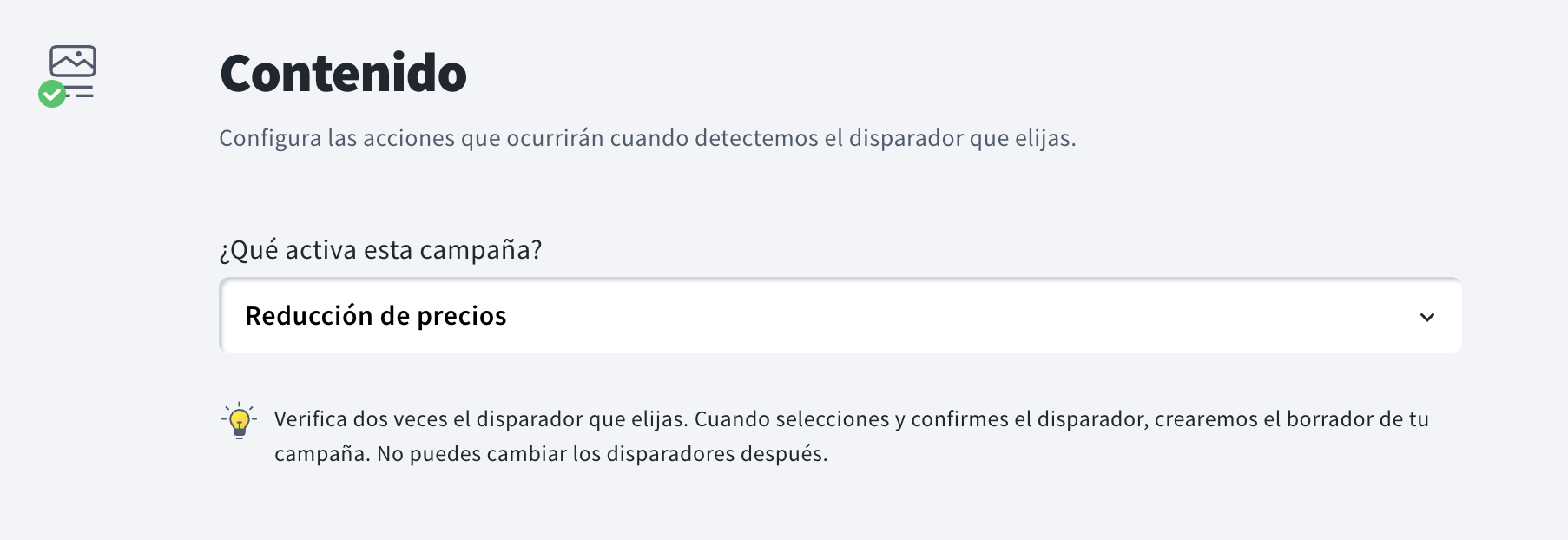Screen dimensions: 1568x540
Task: Click the text lines beside the checkmark badge
Action: [x=83, y=90]
